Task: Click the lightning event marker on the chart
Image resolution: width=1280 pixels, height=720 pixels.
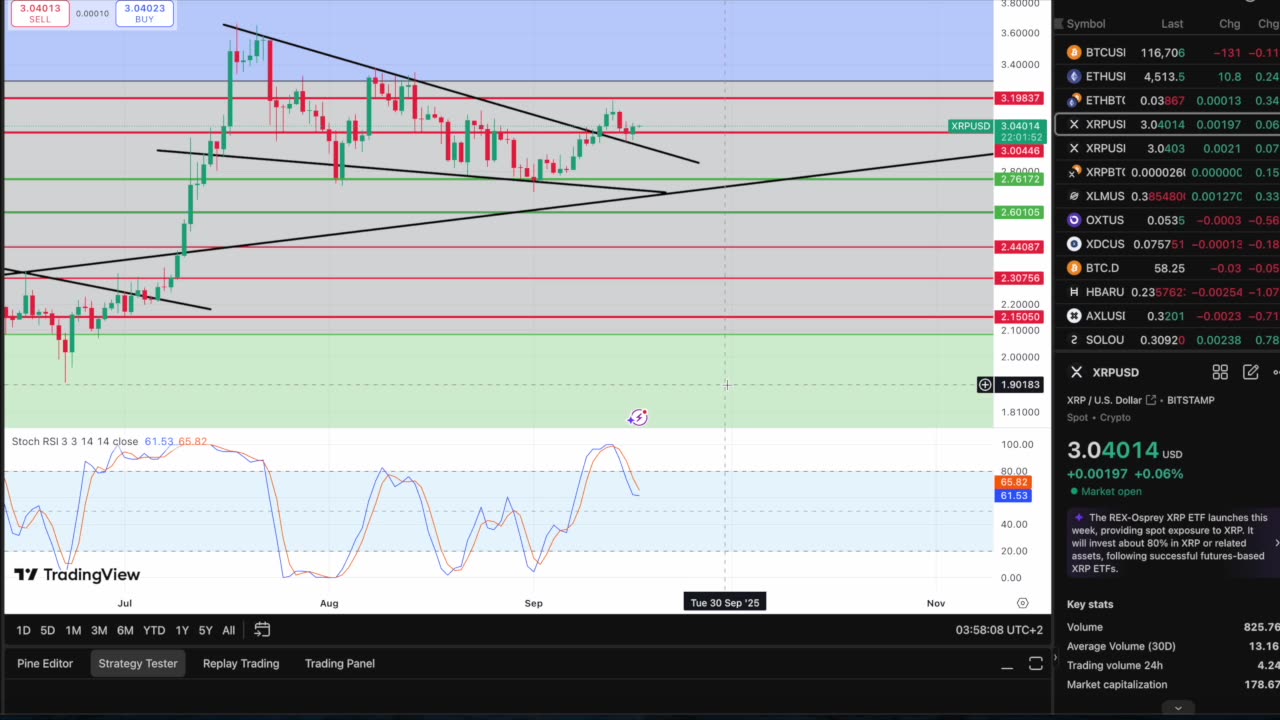Action: pos(638,418)
